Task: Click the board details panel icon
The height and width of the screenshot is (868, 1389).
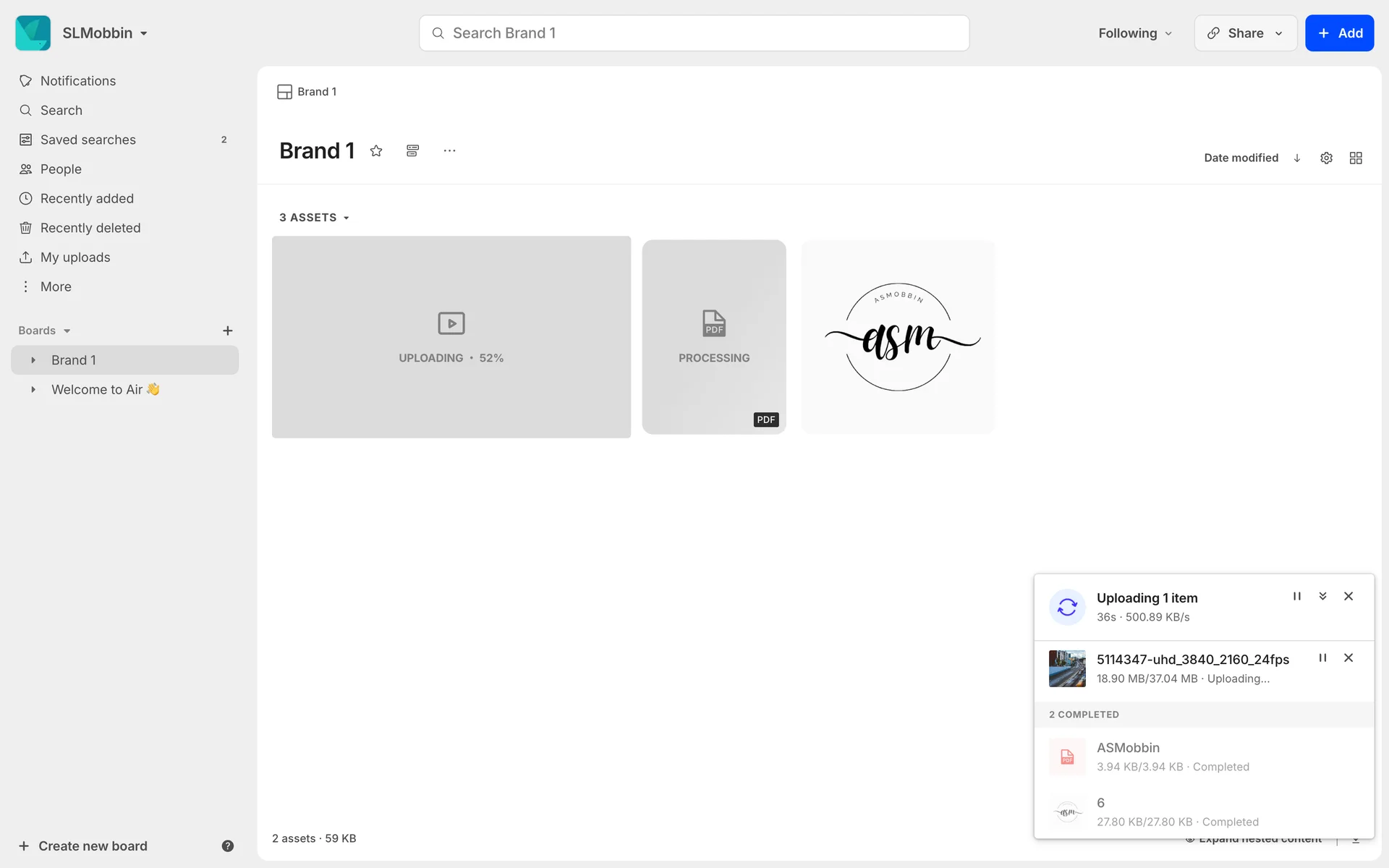Action: click(x=412, y=150)
